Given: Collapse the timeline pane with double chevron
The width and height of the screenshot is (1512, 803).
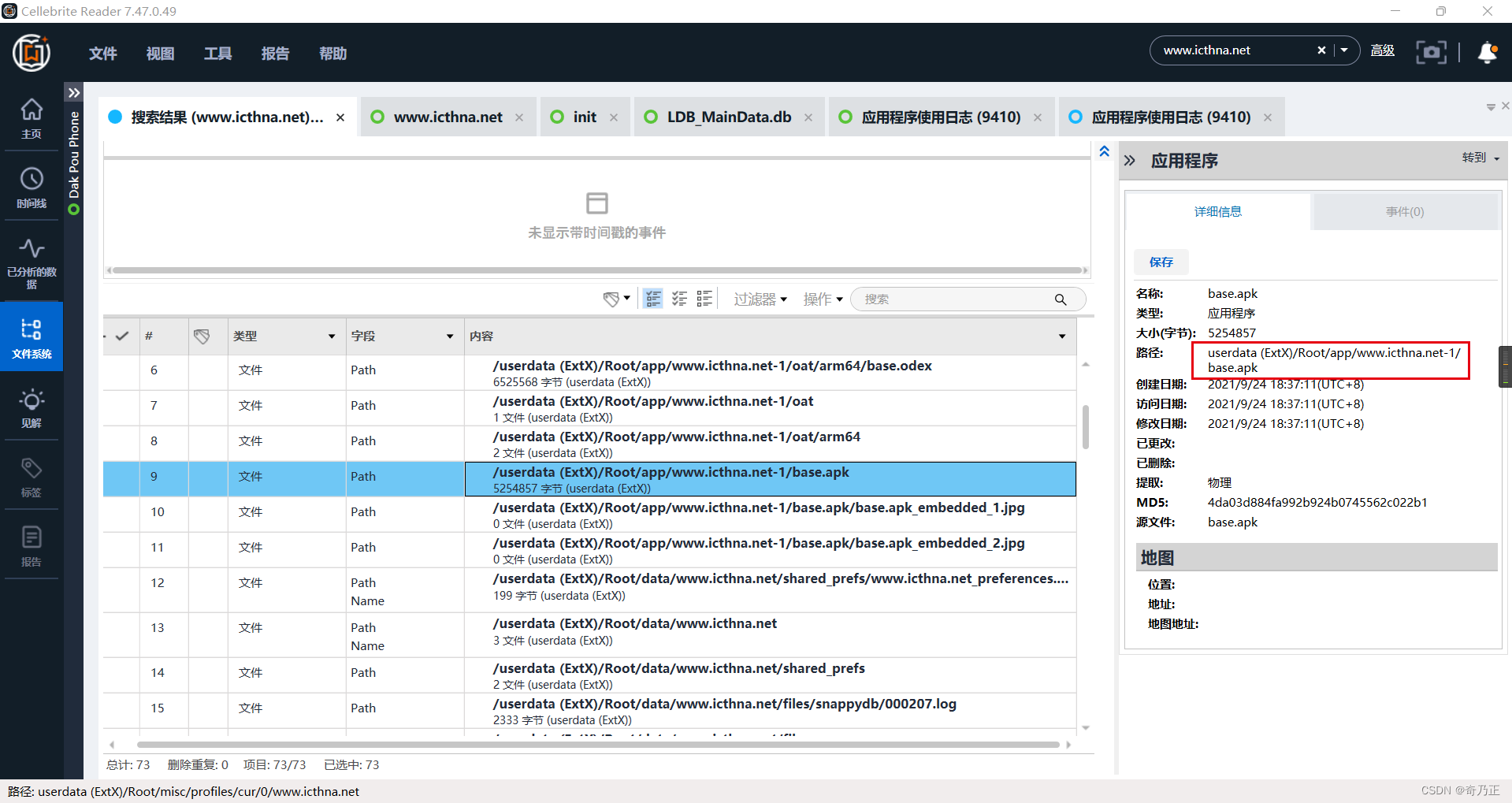Looking at the screenshot, I should coord(1105,151).
